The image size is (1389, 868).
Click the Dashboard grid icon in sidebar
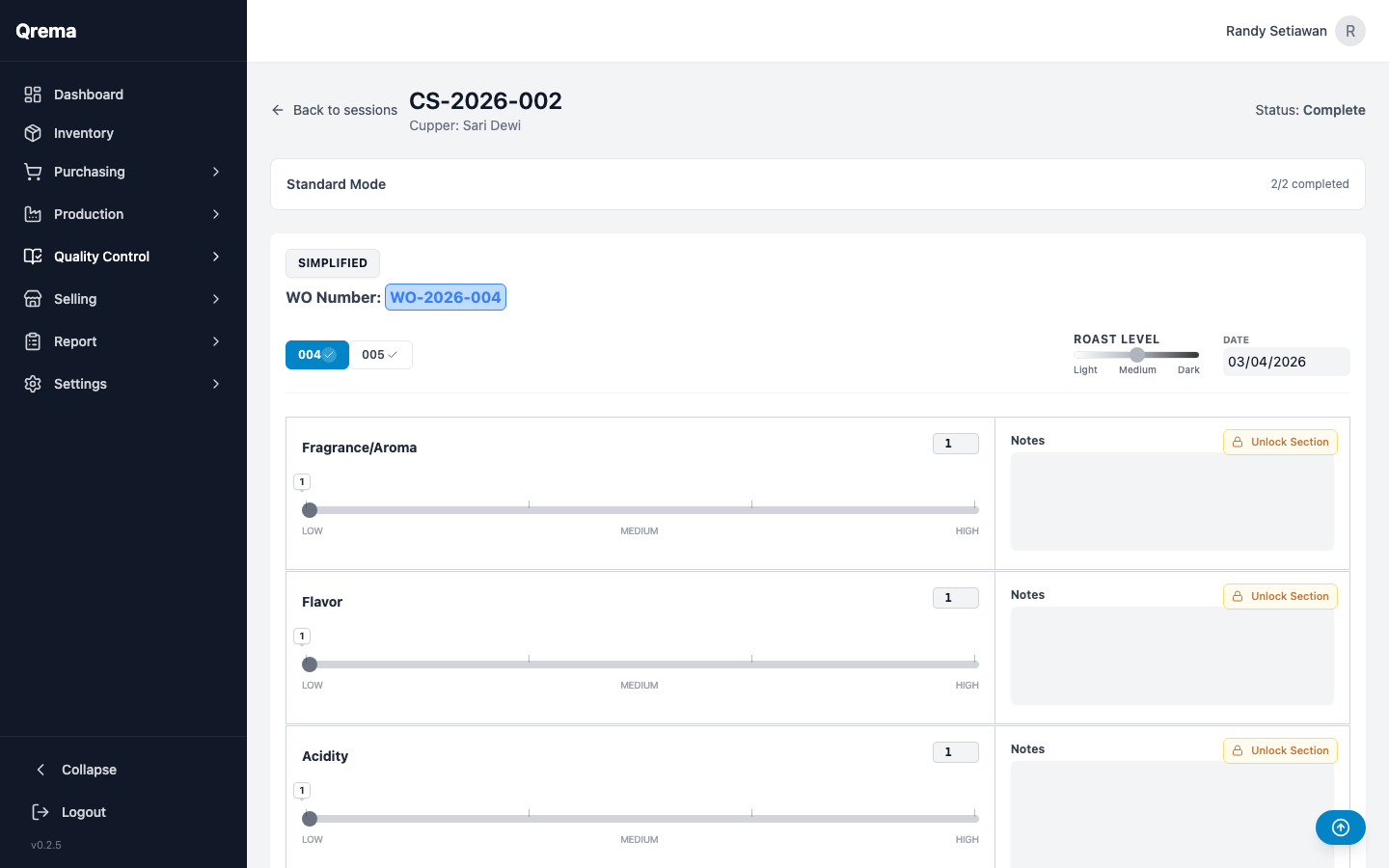(33, 95)
